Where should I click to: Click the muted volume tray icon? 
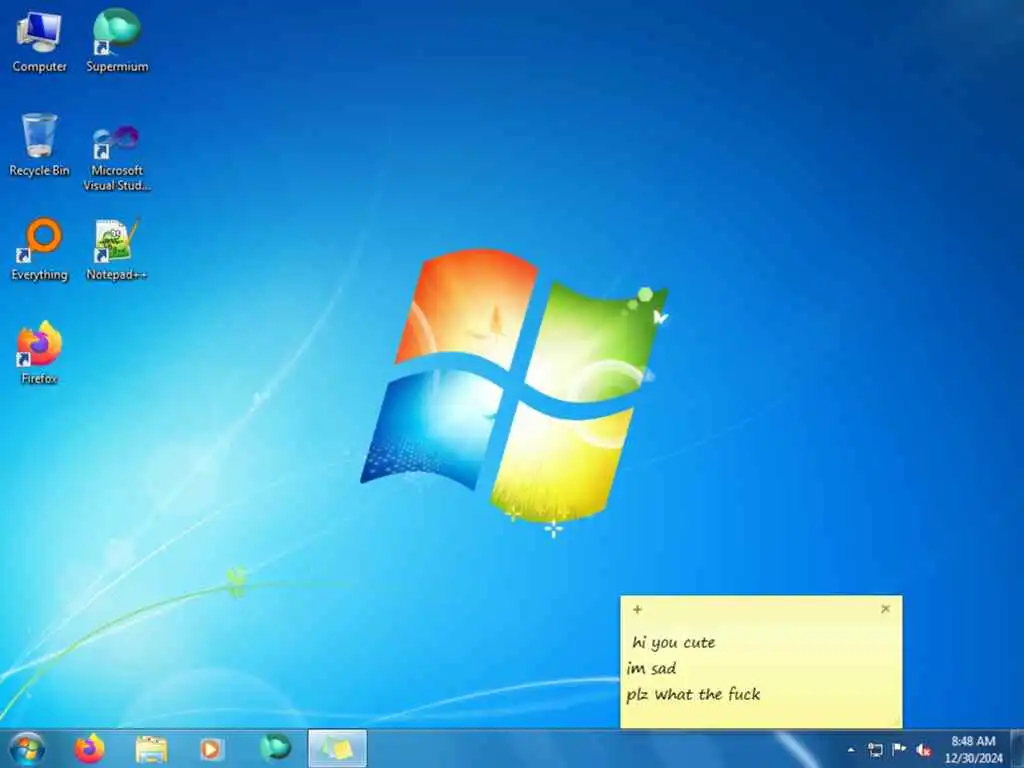coord(923,750)
